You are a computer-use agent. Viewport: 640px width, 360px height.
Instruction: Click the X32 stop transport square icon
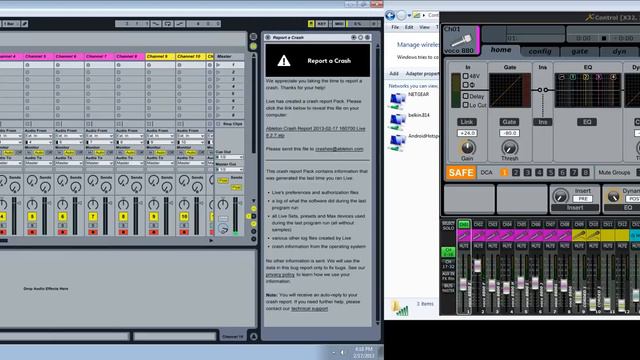(x=604, y=38)
